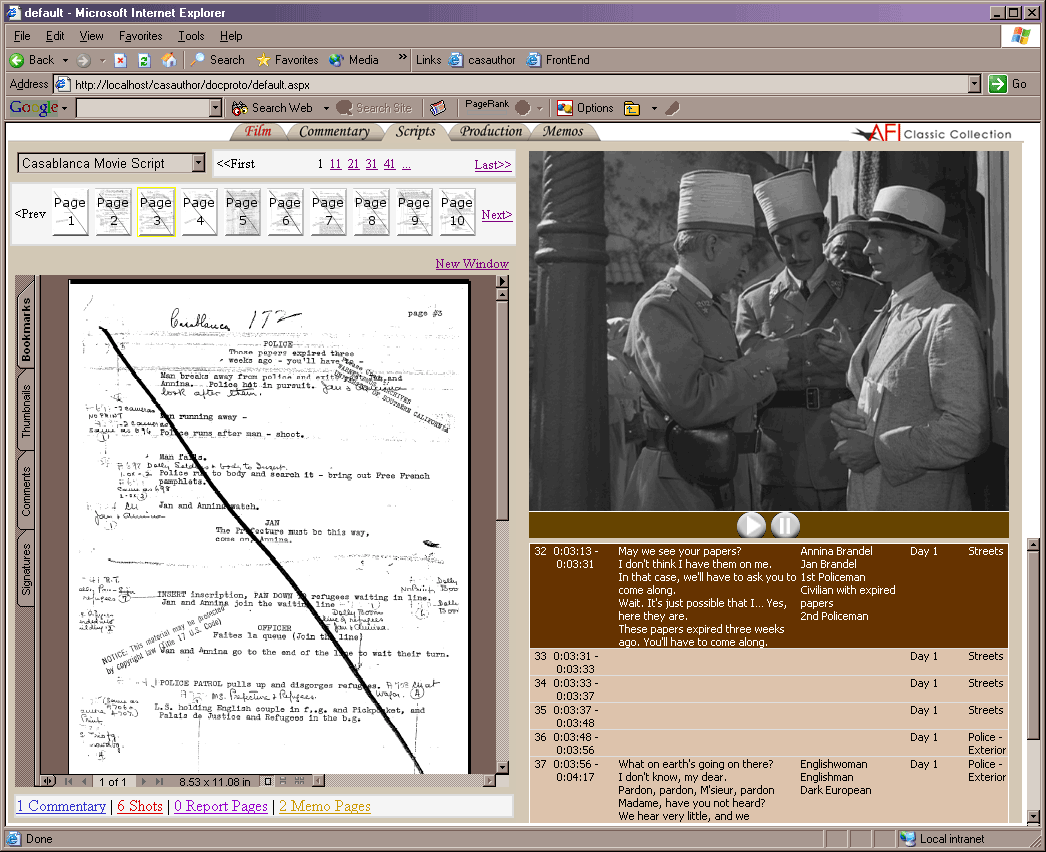Click the Last>> pagination link
The height and width of the screenshot is (852, 1046).
coord(492,164)
